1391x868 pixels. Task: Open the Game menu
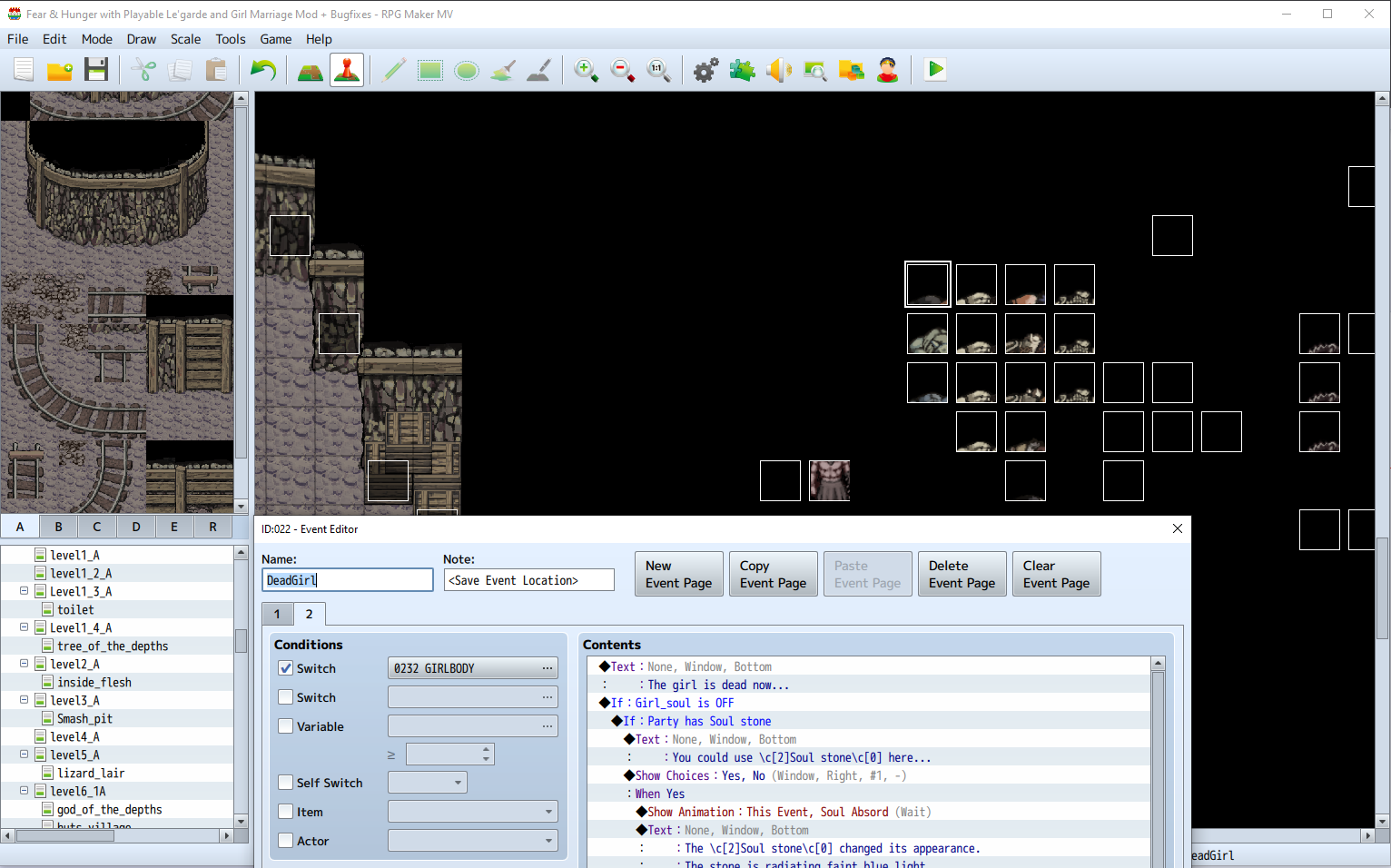276,39
